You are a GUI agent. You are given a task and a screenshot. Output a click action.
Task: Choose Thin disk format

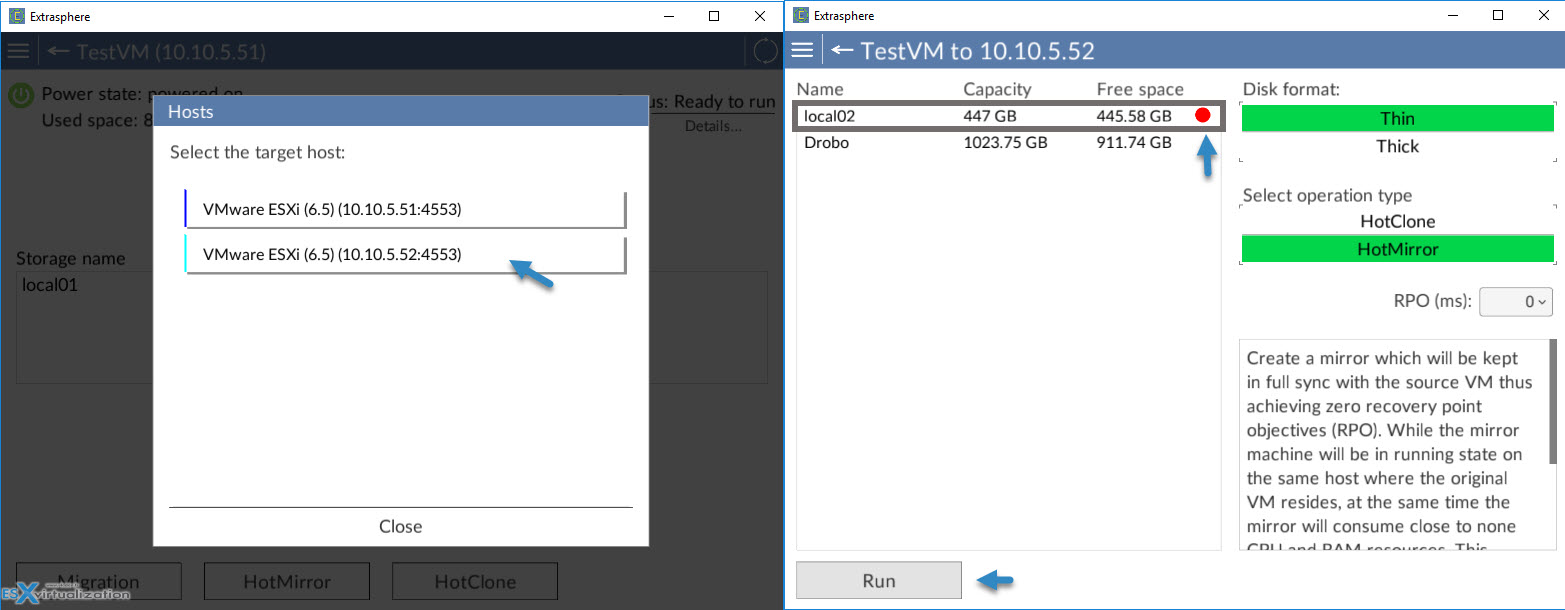pyautogui.click(x=1397, y=118)
